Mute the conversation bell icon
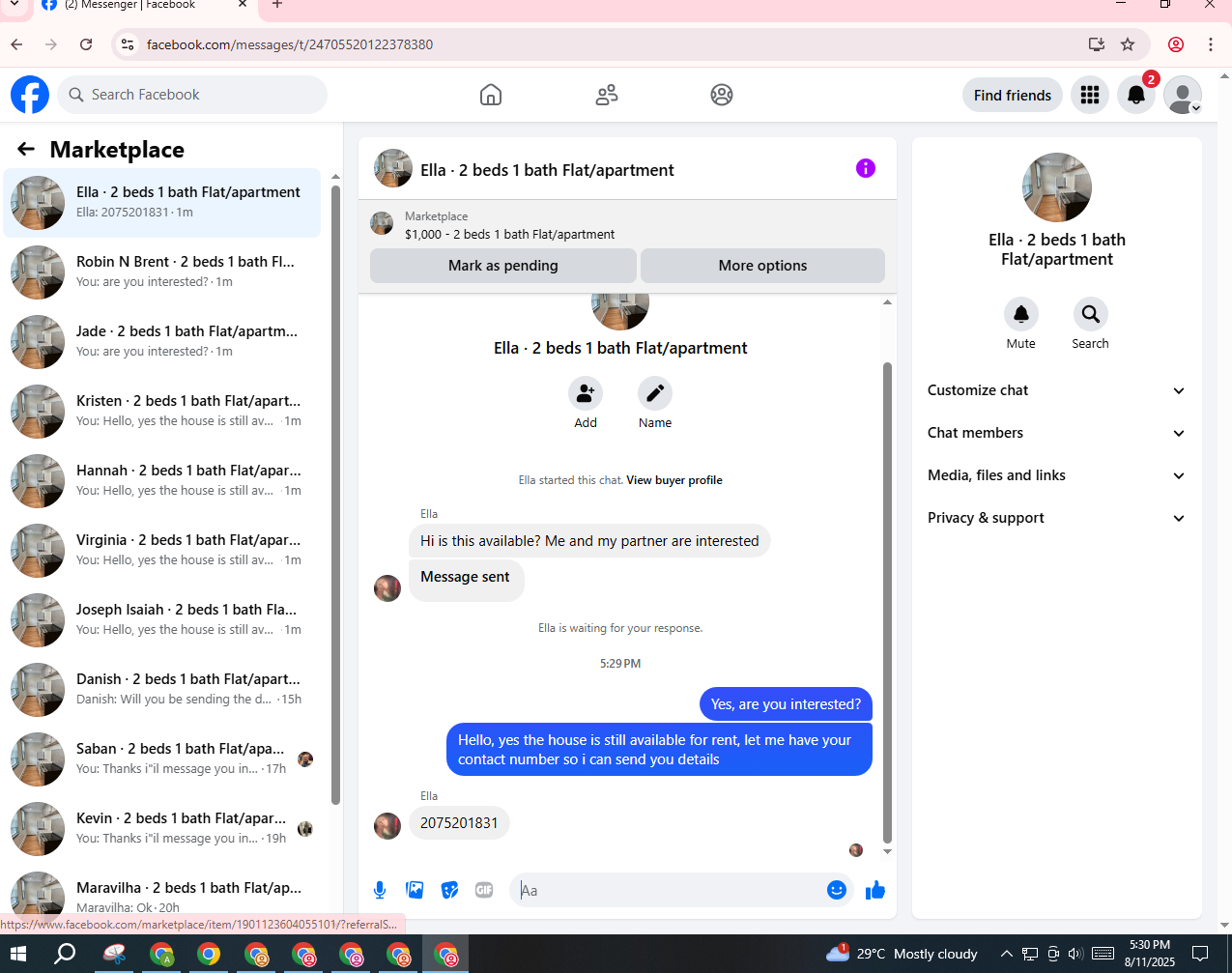The height and width of the screenshot is (973, 1232). 1021,314
